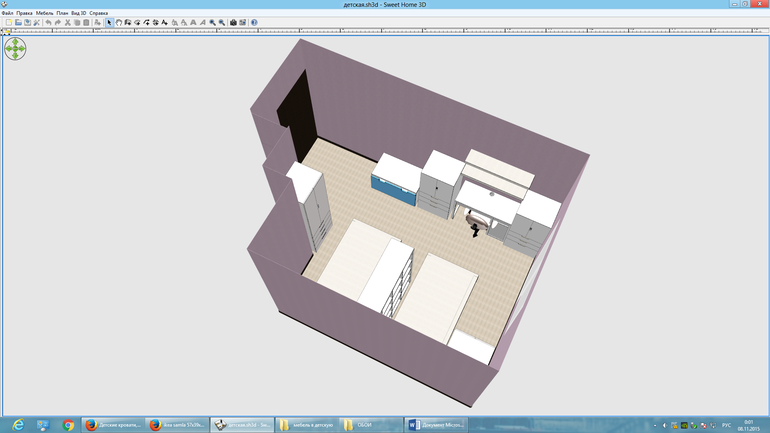The height and width of the screenshot is (433, 770).
Task: Activate the Pan hand tool
Action: pos(119,22)
